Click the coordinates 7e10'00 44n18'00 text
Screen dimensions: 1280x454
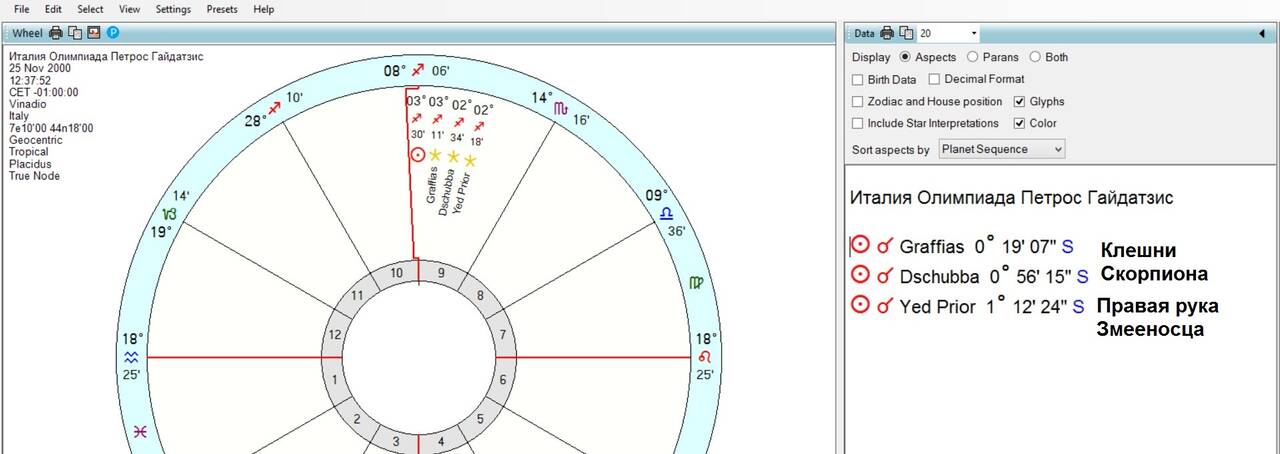coord(51,128)
